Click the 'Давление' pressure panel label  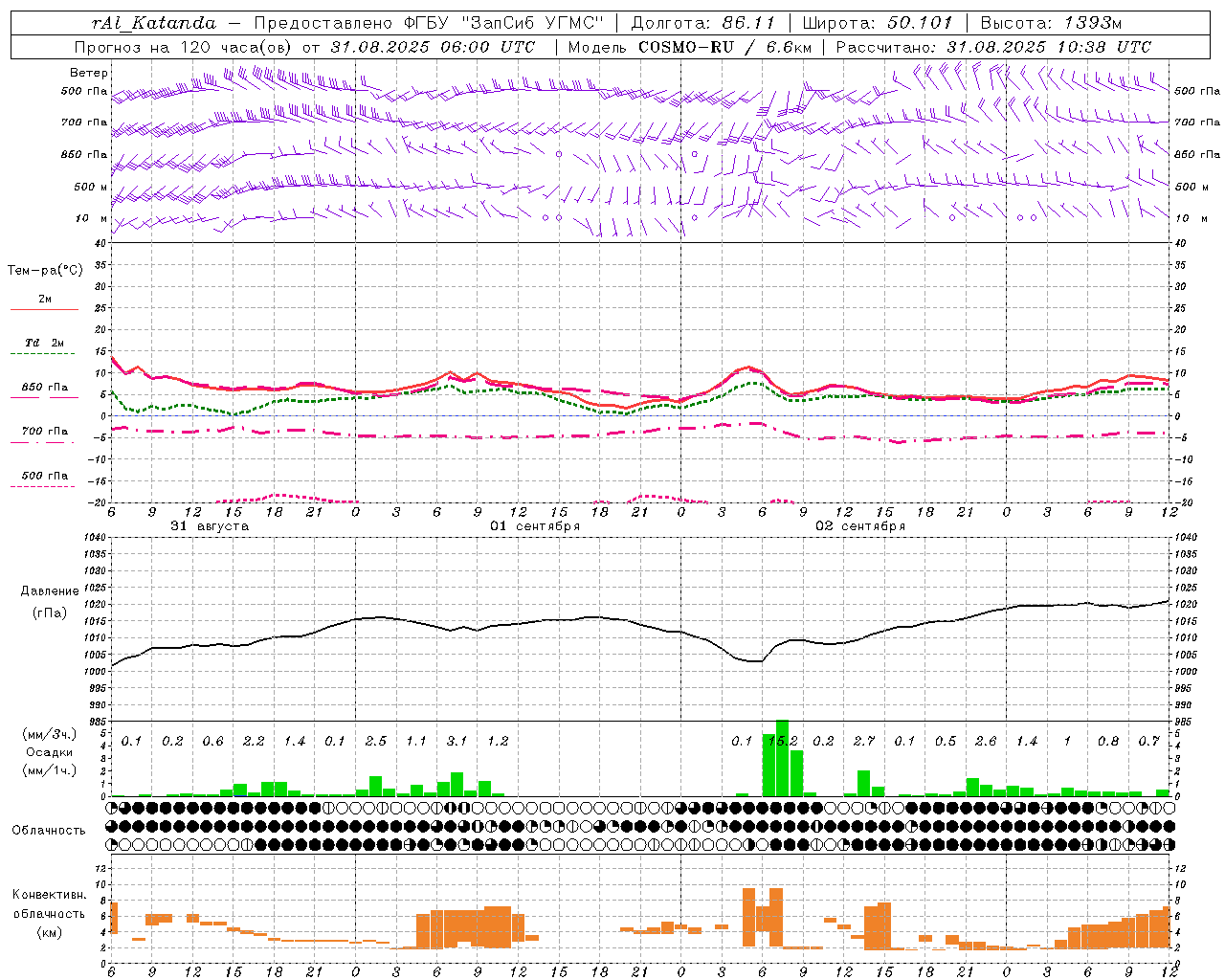point(50,591)
